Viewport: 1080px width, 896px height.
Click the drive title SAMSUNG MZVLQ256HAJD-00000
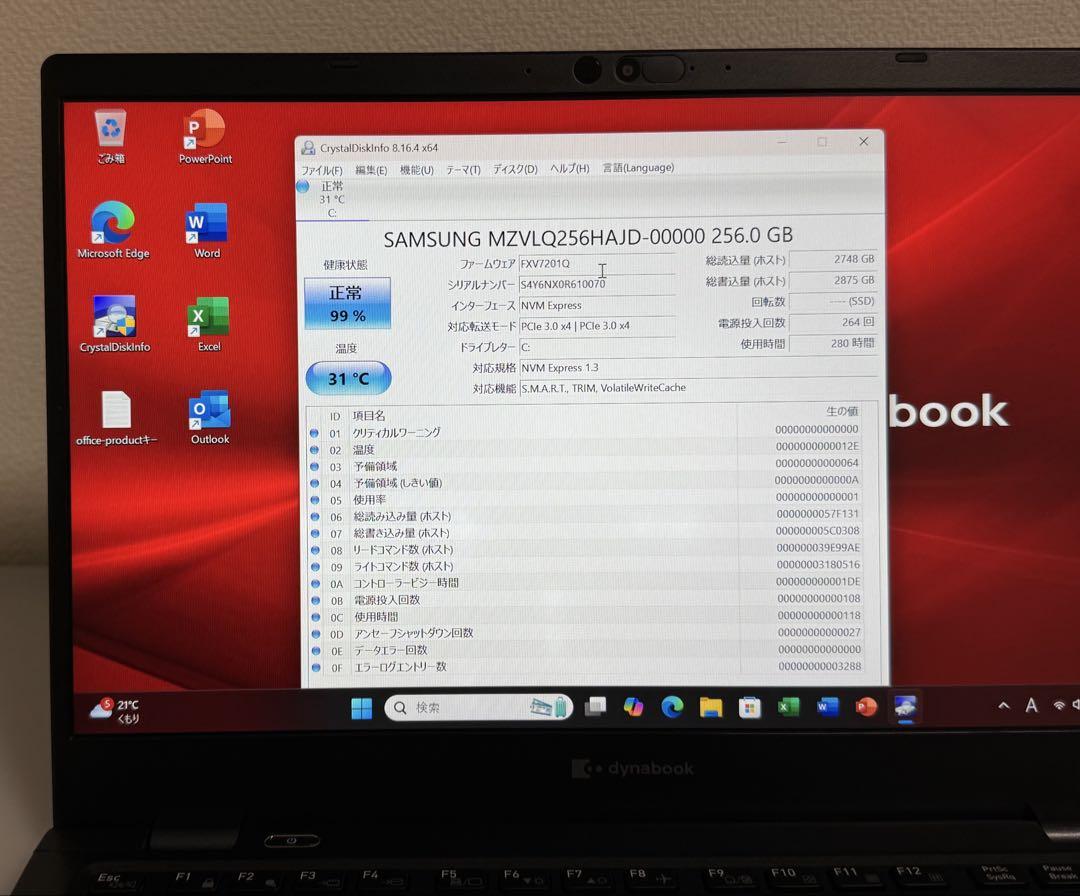[x=544, y=238]
